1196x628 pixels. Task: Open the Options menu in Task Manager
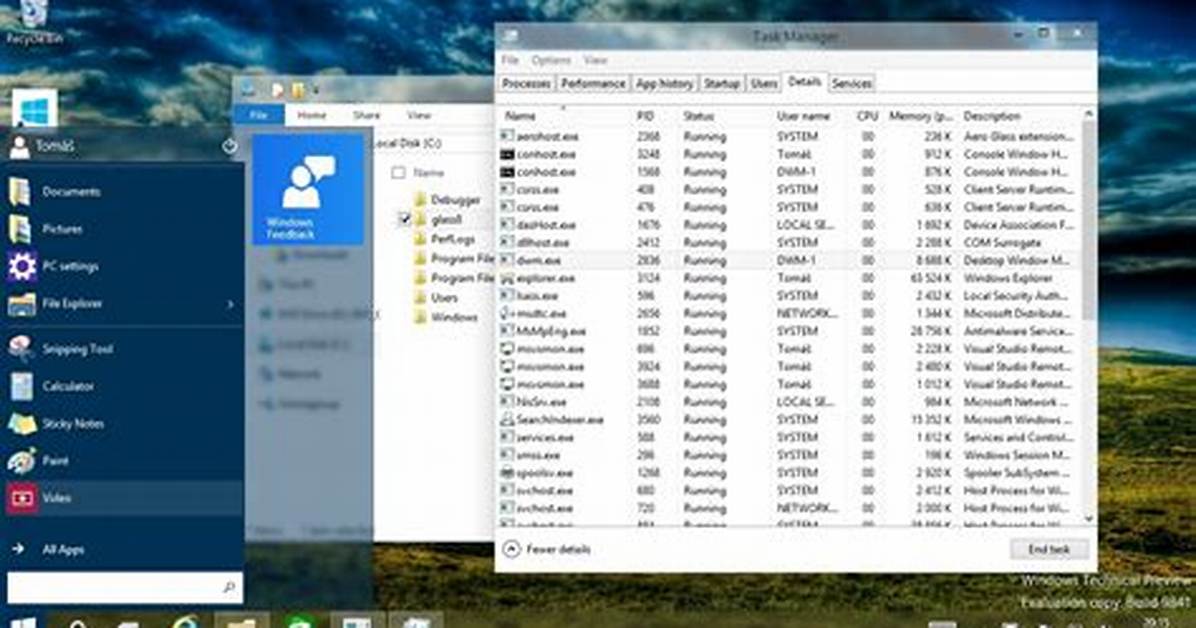point(551,60)
